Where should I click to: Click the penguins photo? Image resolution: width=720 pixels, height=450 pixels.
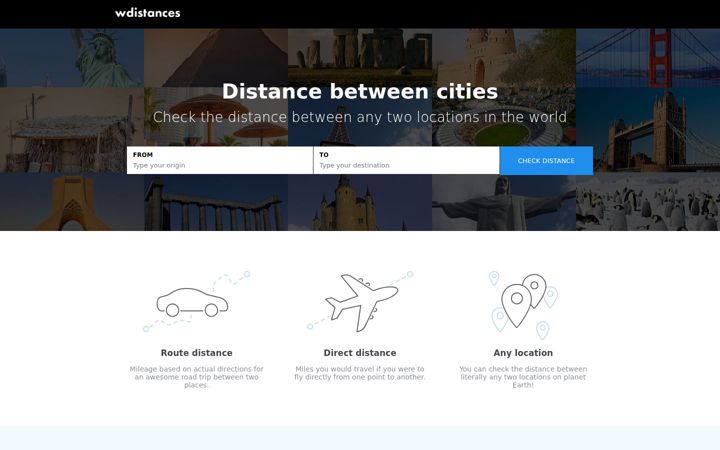648,202
